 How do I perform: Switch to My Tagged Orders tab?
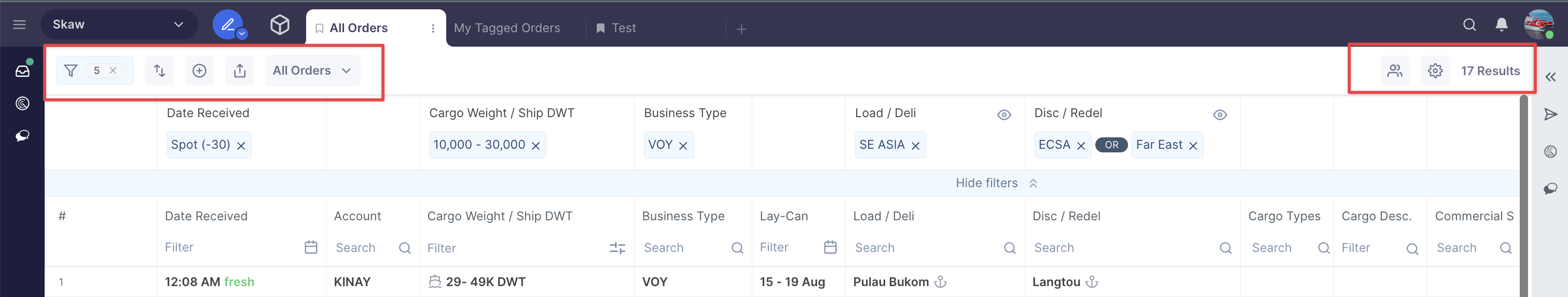[506, 28]
